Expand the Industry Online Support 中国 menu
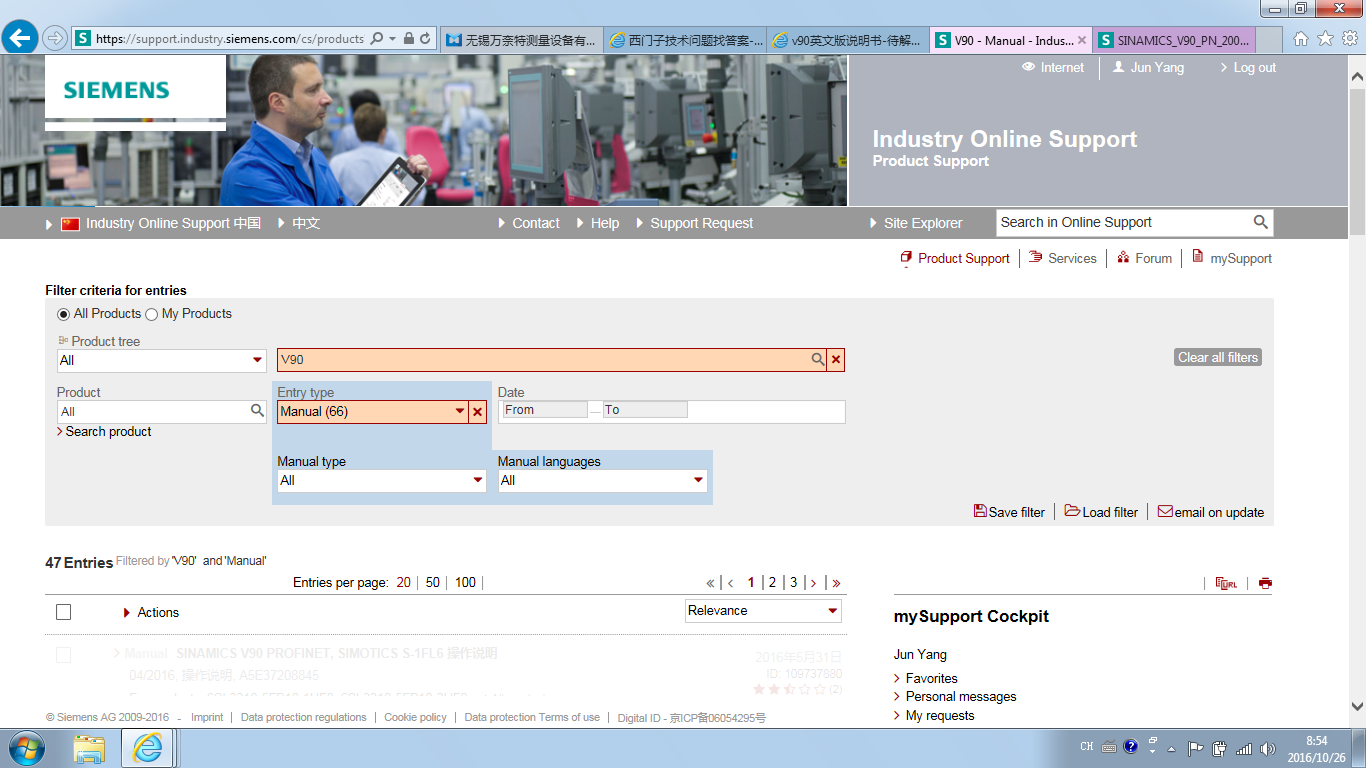The width and height of the screenshot is (1366, 768). (x=153, y=223)
